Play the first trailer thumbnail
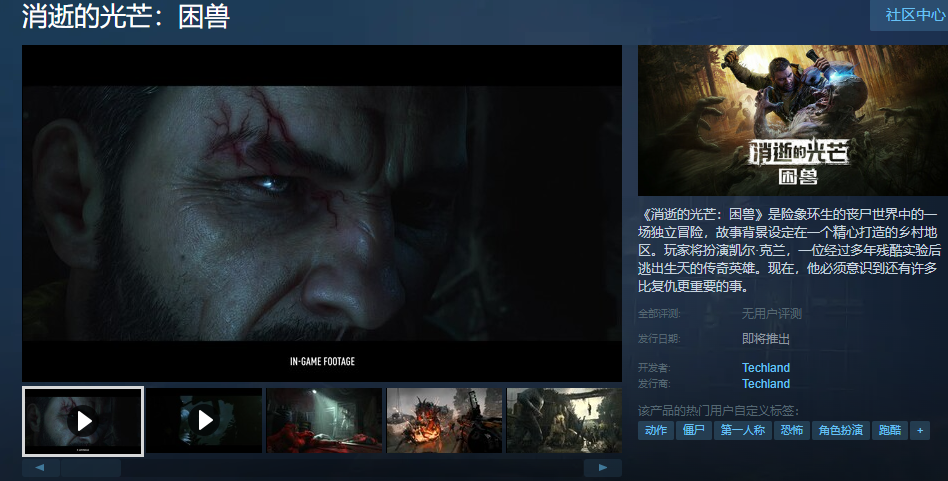 pos(83,421)
